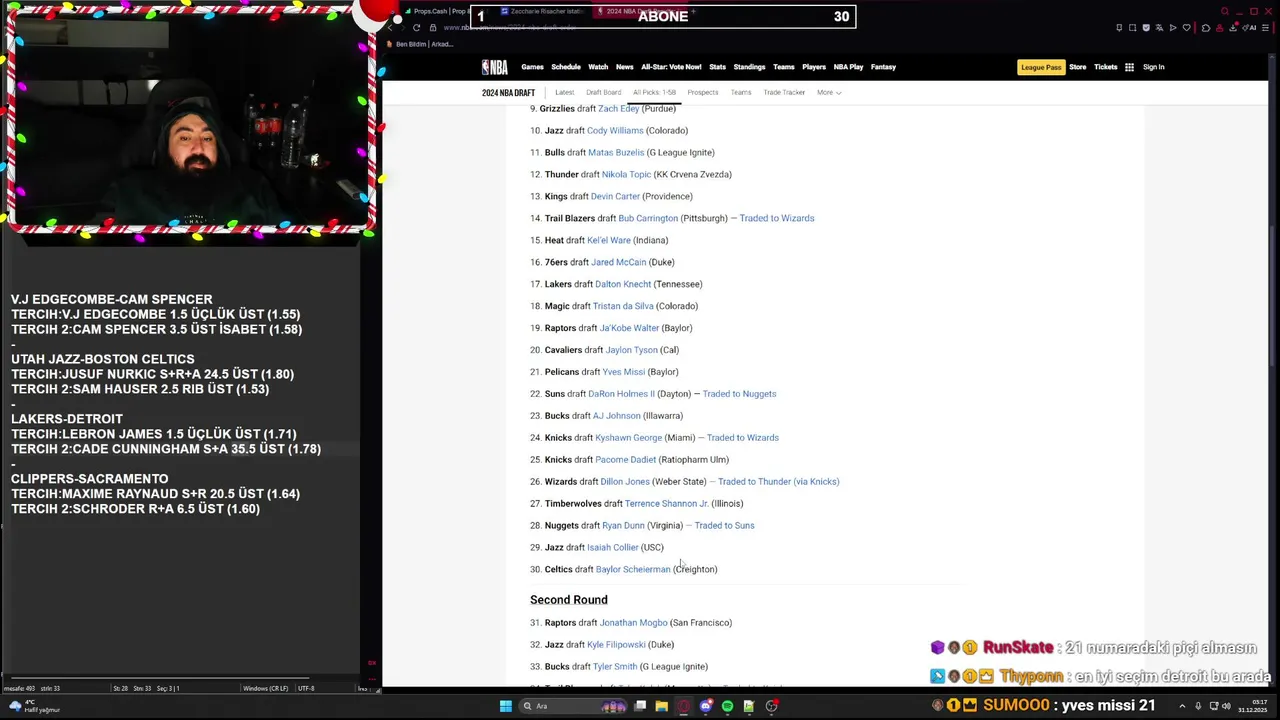
Task: Open All-Star: Vote Now! menu item
Action: click(671, 67)
